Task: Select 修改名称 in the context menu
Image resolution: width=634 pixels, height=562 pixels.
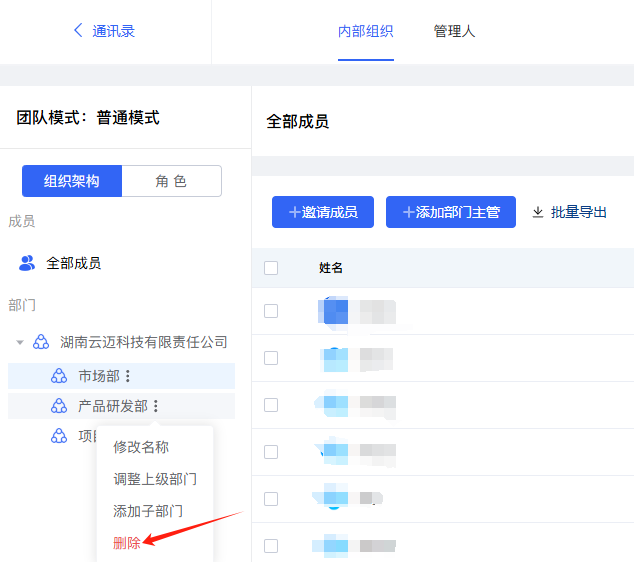Action: pos(141,447)
